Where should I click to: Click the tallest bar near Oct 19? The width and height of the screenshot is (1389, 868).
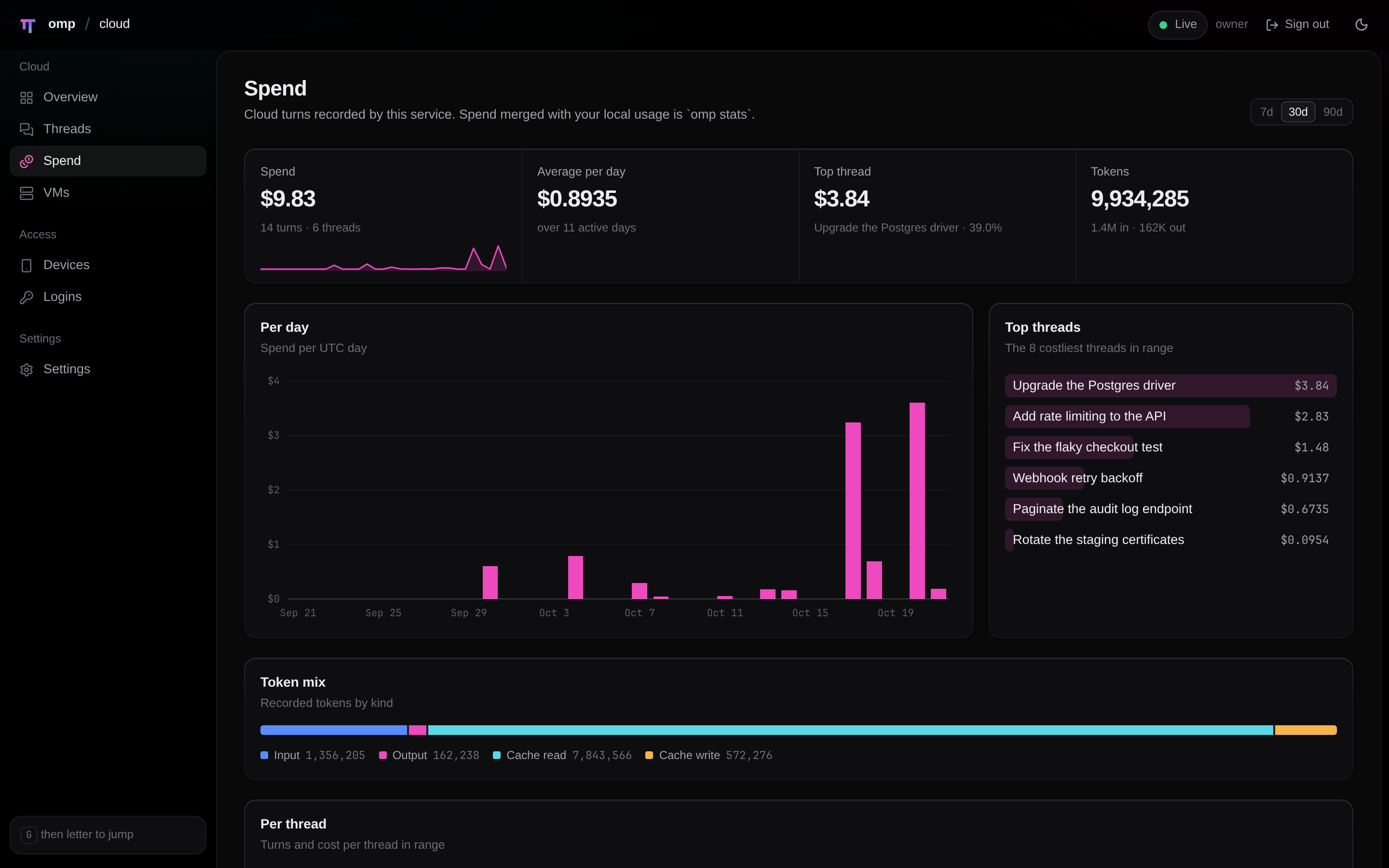coord(917,501)
